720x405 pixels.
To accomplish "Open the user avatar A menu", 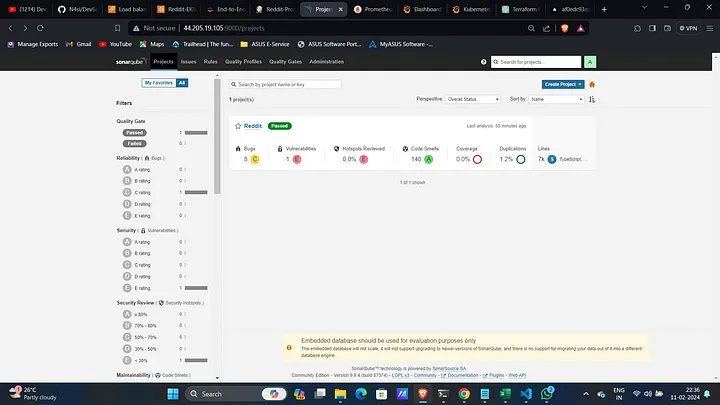I will [590, 62].
